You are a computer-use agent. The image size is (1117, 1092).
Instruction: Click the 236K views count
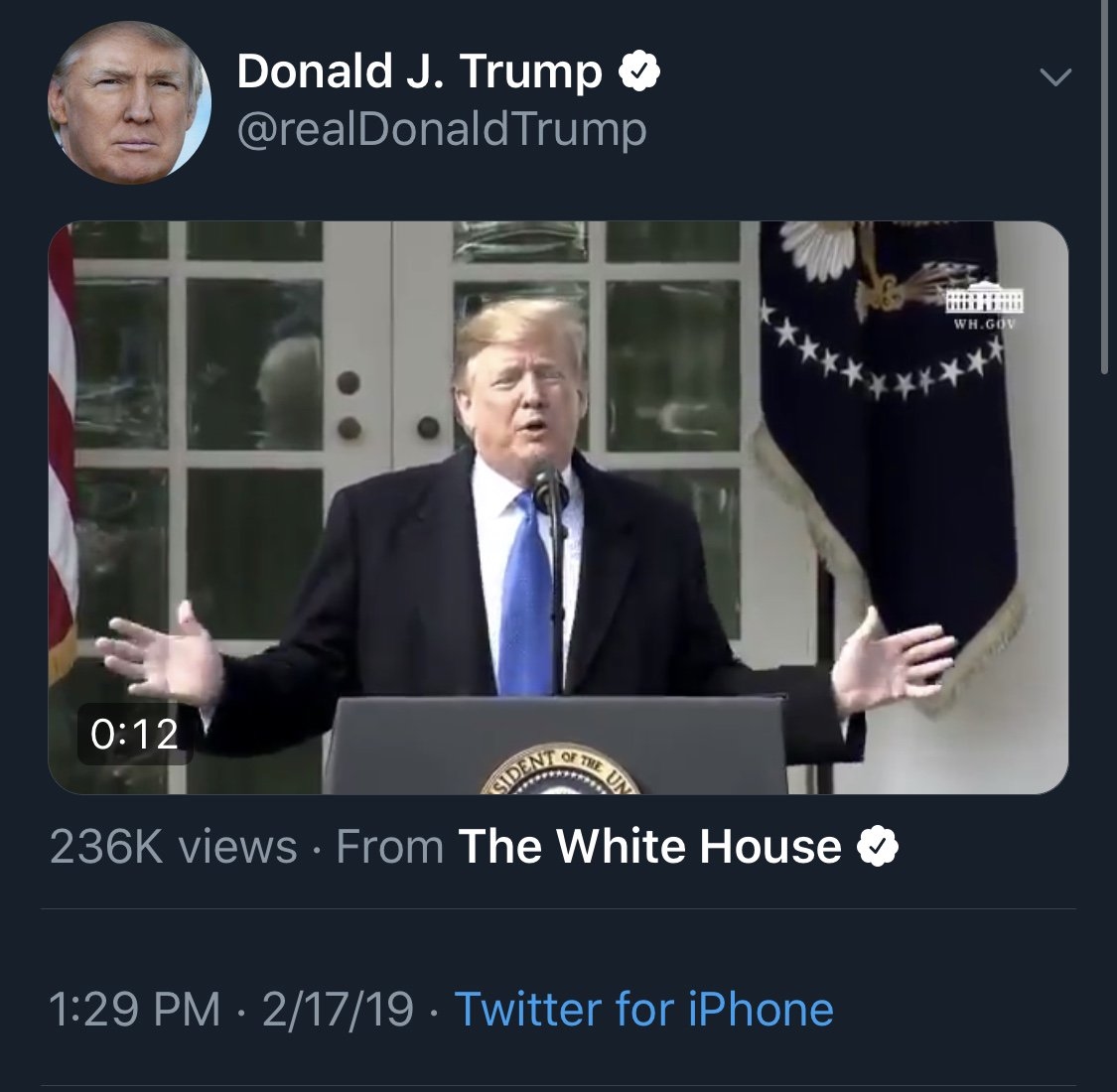click(x=173, y=847)
